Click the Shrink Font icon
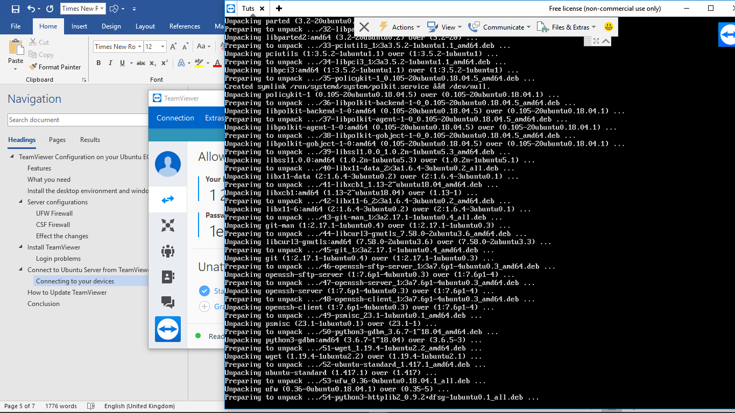This screenshot has width=735, height=413. pyautogui.click(x=185, y=46)
